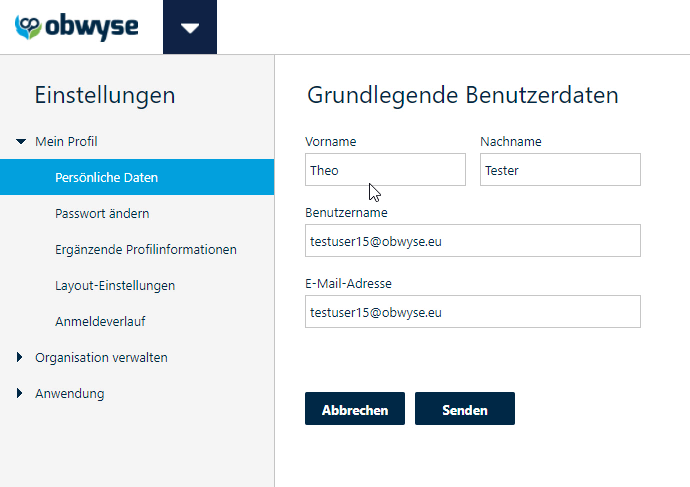Collapse the Mein Profil section arrow
This screenshot has width=690, height=487.
[x=21, y=142]
